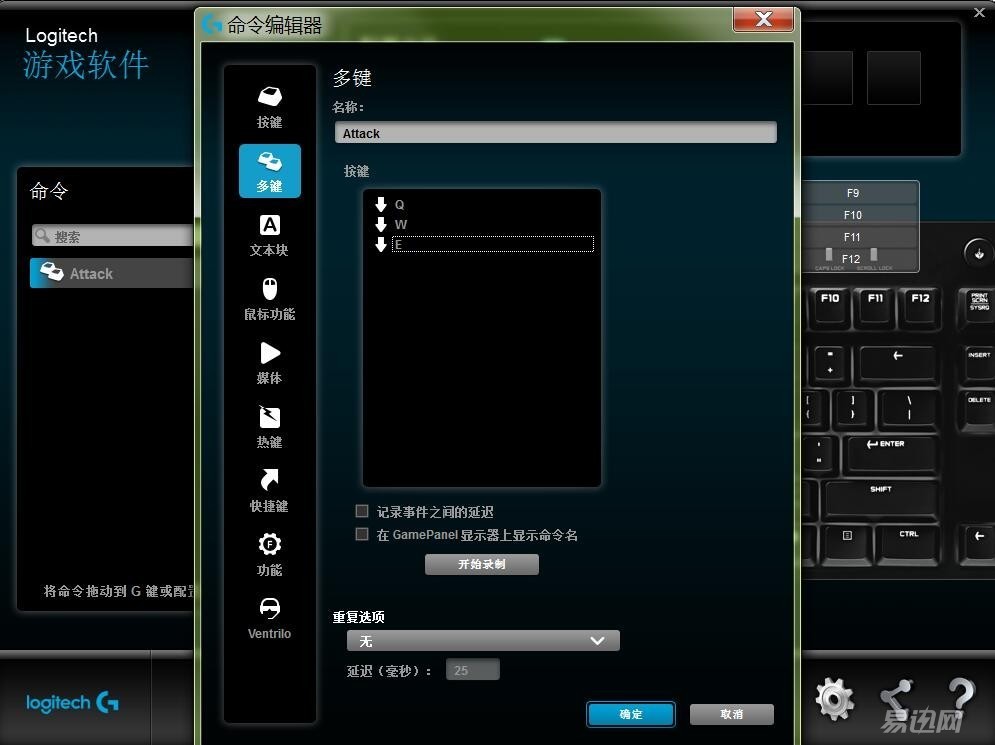Open the 文本块 (Text Block) command type
The image size is (995, 745).
(x=268, y=234)
